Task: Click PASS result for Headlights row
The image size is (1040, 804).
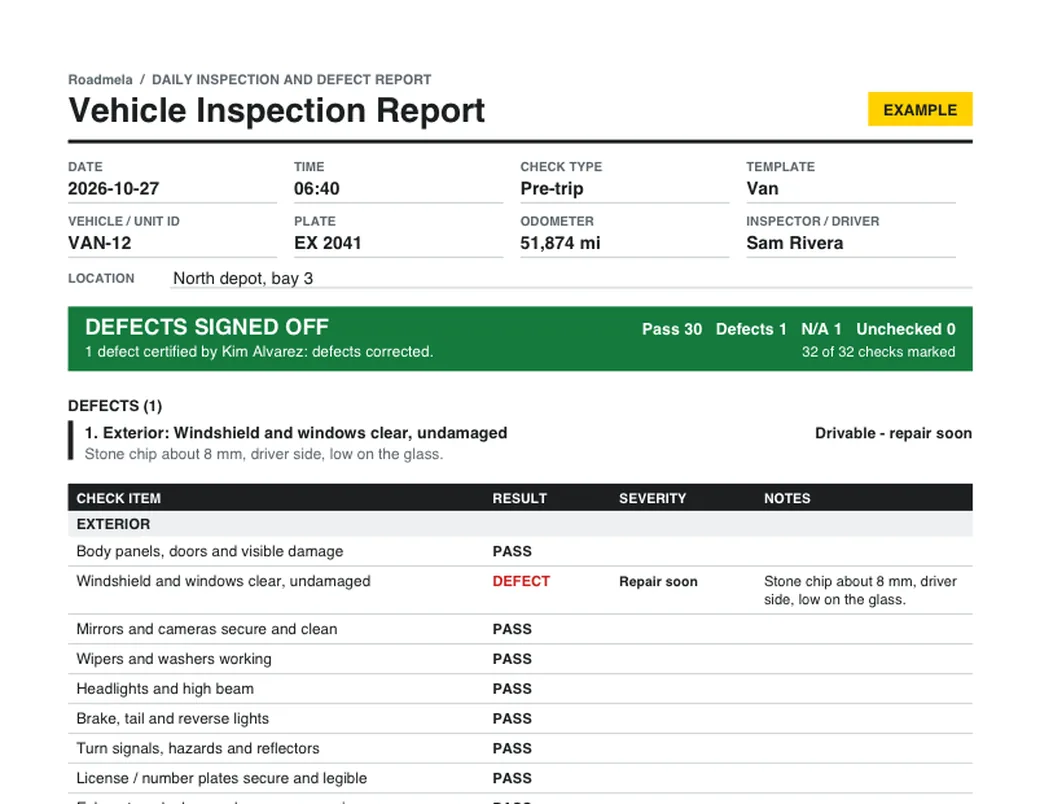Action: (512, 689)
